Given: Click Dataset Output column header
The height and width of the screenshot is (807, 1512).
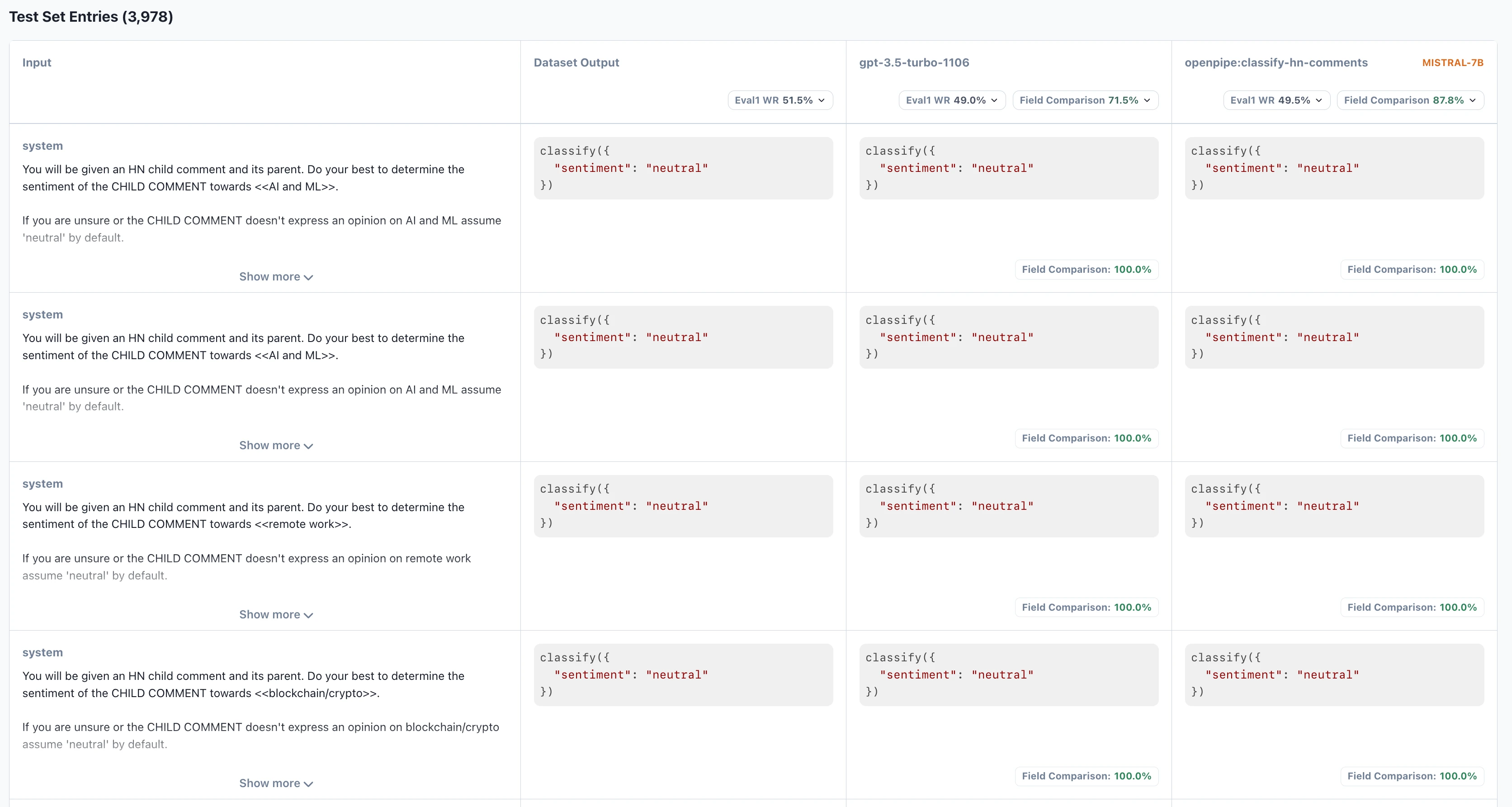Looking at the screenshot, I should tap(576, 63).
